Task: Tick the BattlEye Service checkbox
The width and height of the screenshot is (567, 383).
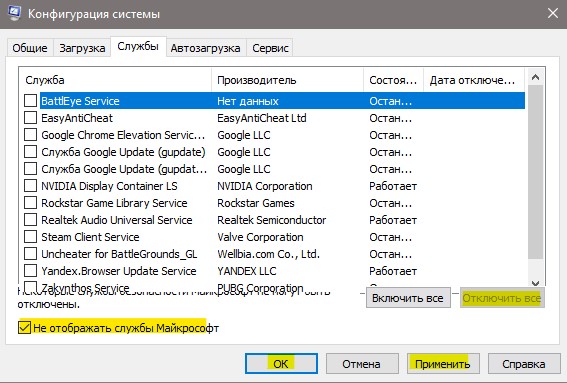Action: click(30, 101)
